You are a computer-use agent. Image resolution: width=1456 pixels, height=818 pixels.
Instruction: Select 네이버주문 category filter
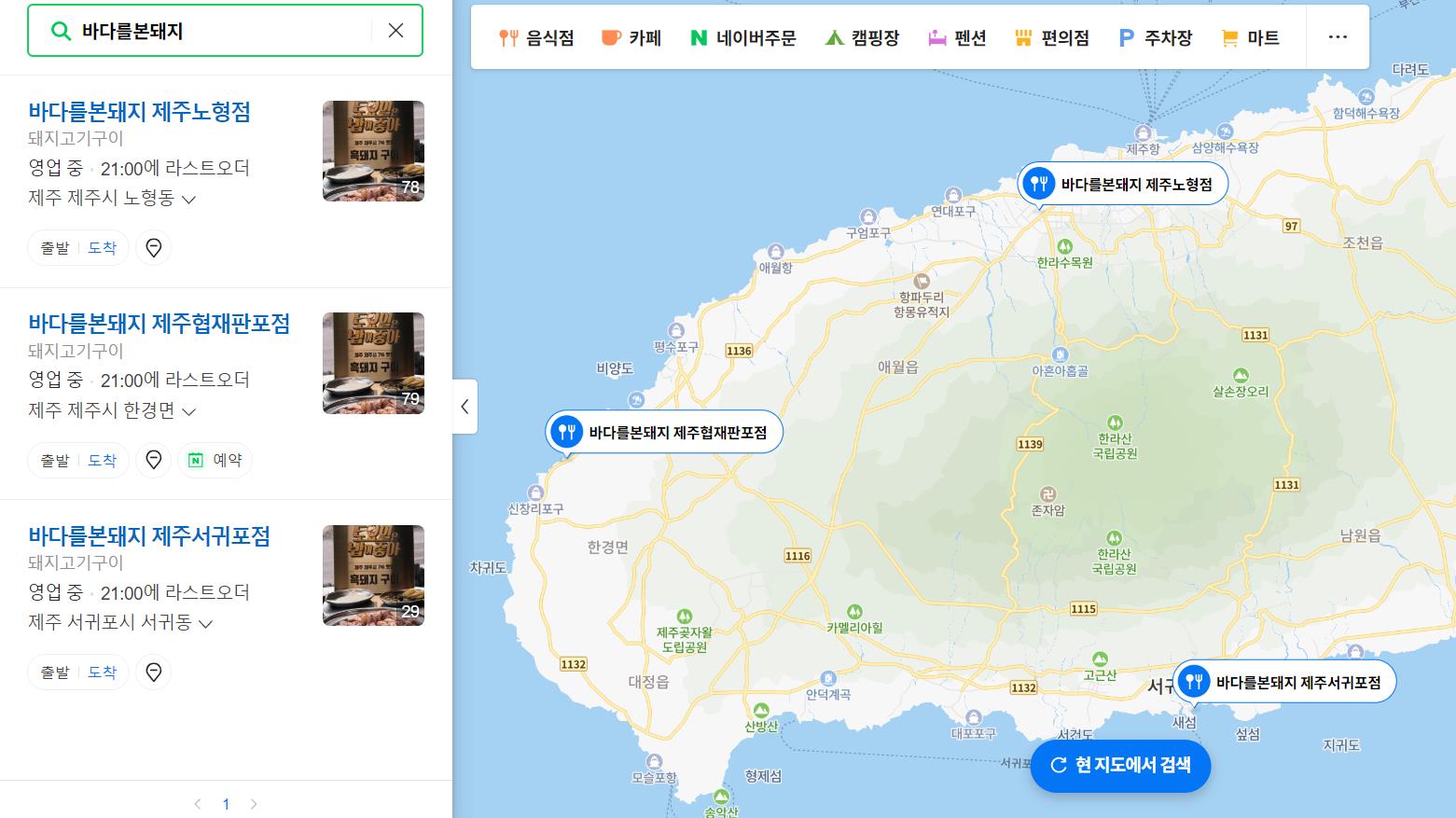(743, 38)
